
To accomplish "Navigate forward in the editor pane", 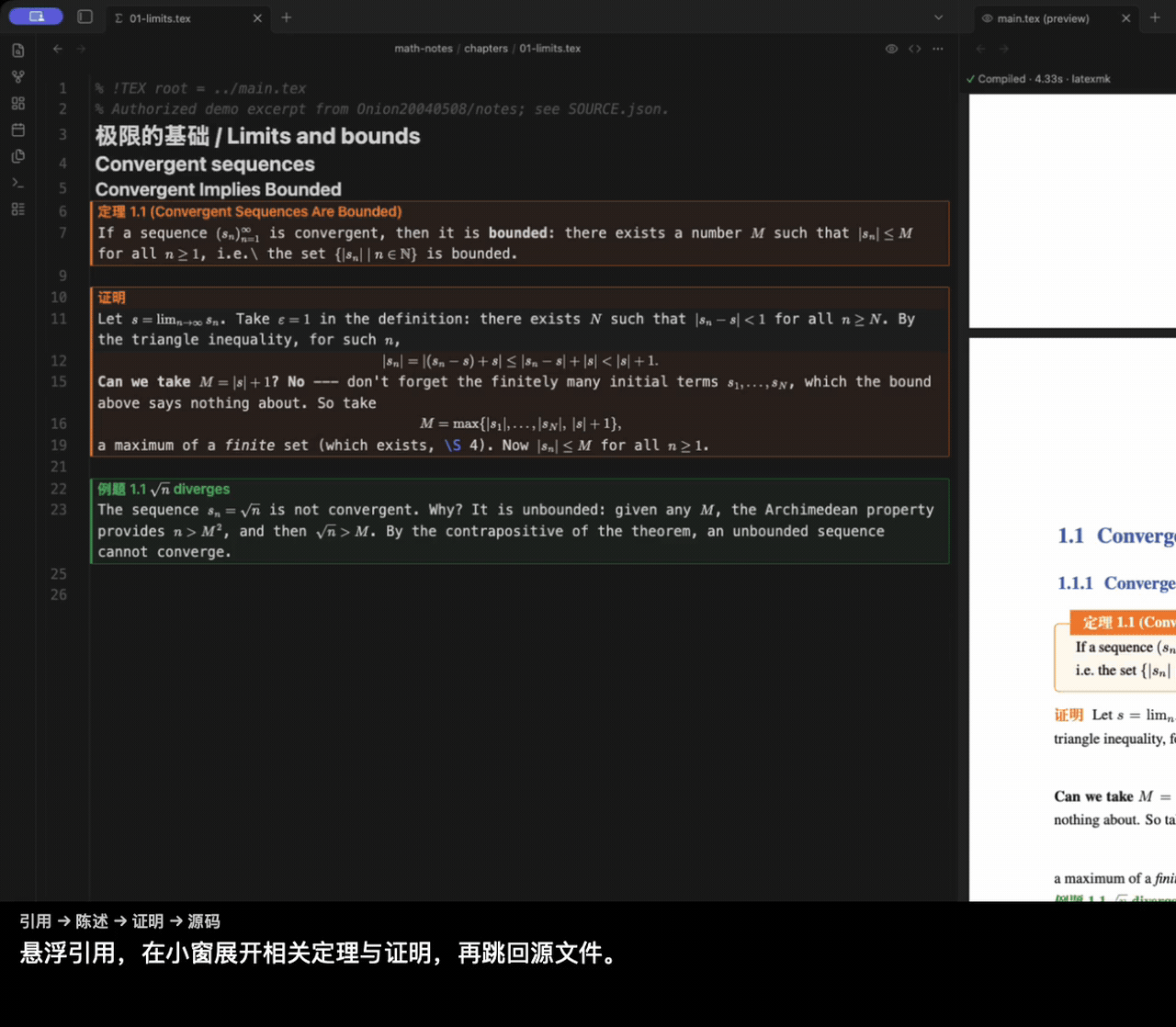I will coord(81,49).
